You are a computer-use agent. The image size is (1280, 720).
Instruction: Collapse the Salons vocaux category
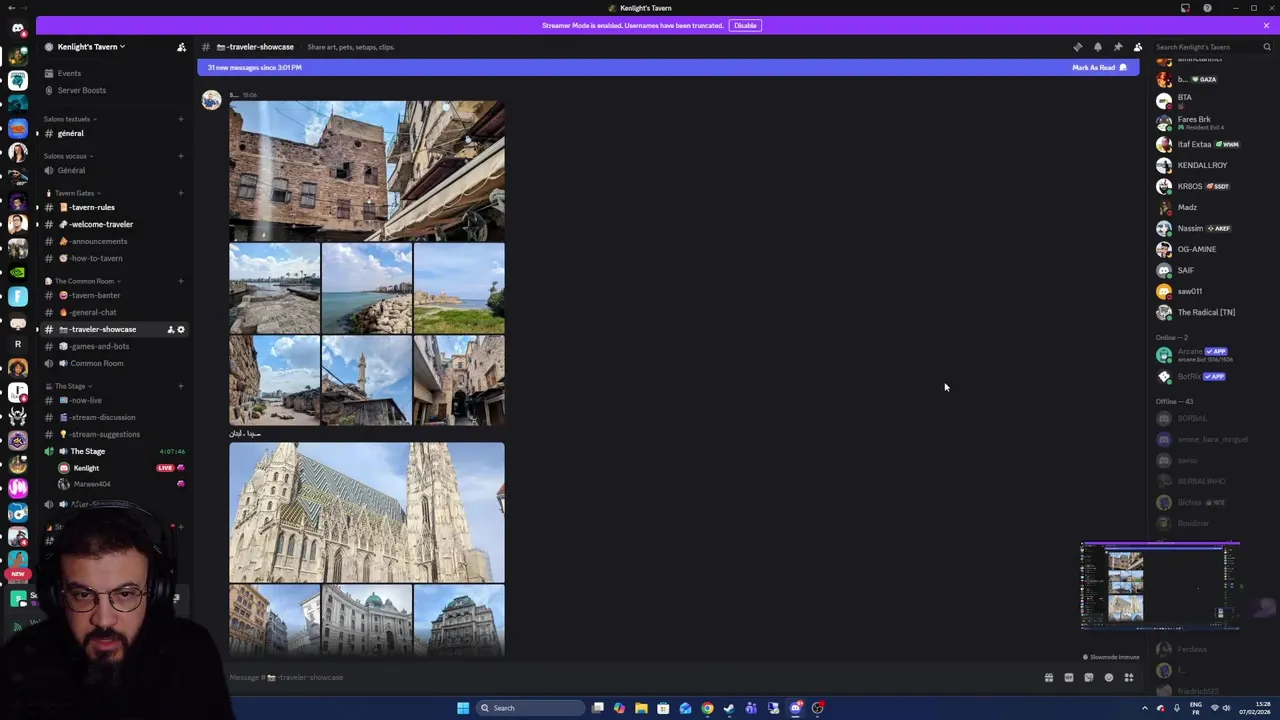[68, 156]
